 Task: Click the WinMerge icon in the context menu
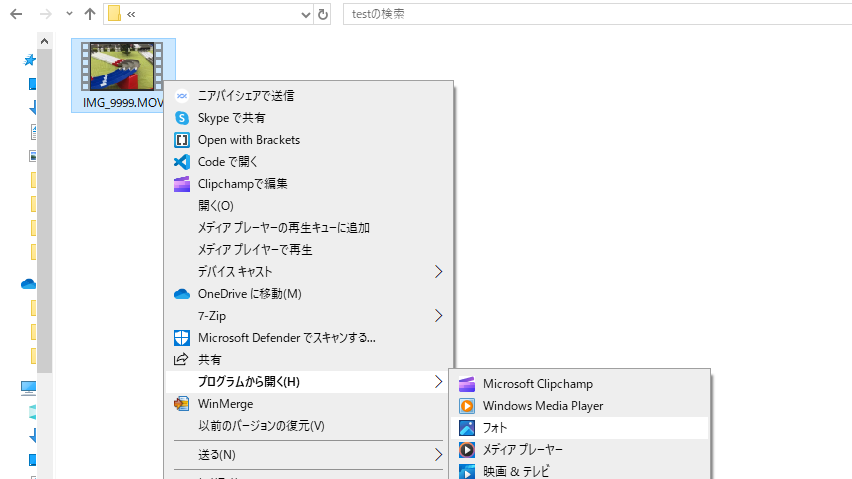tap(181, 404)
